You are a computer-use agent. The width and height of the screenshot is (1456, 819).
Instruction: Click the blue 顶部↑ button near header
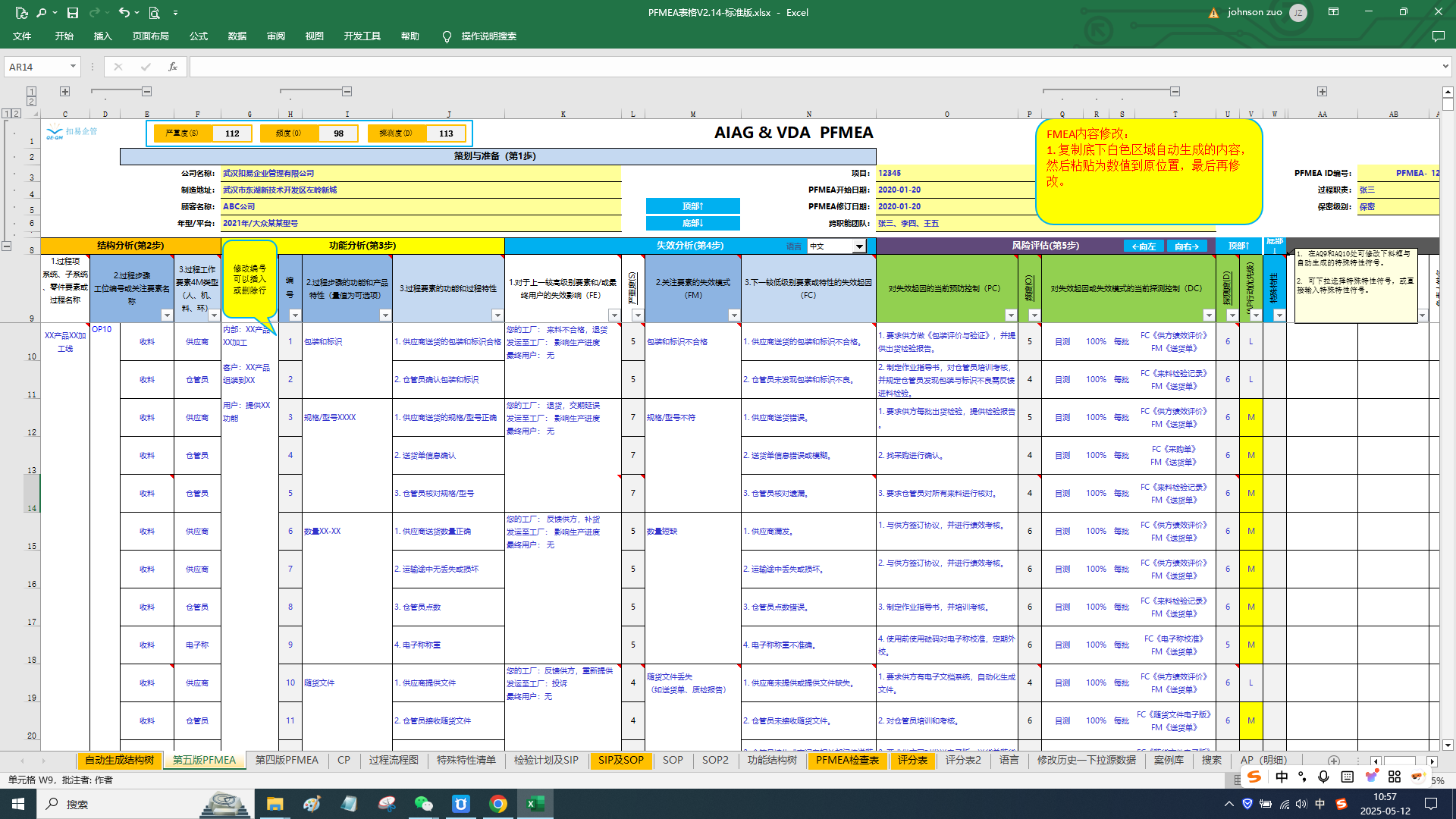point(692,206)
